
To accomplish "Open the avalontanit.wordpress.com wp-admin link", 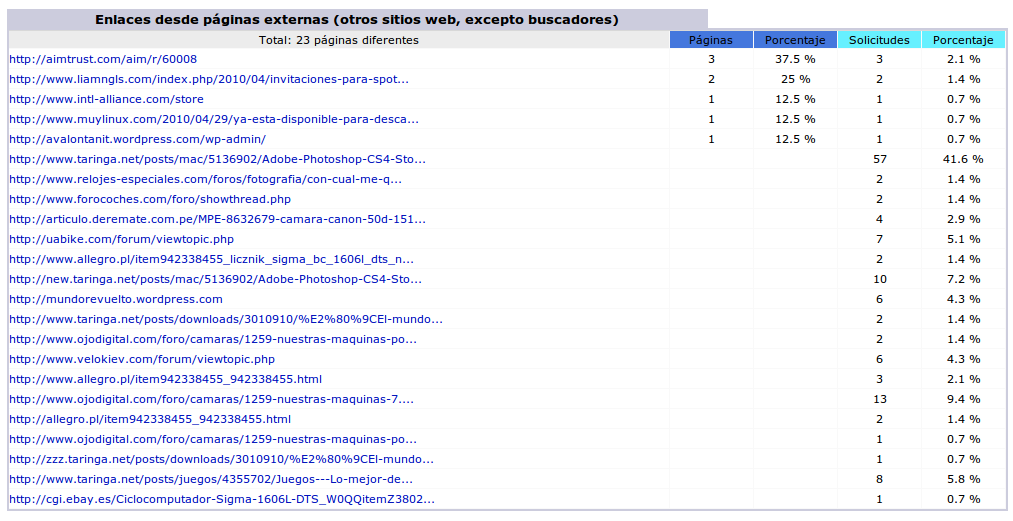I will (x=137, y=139).
